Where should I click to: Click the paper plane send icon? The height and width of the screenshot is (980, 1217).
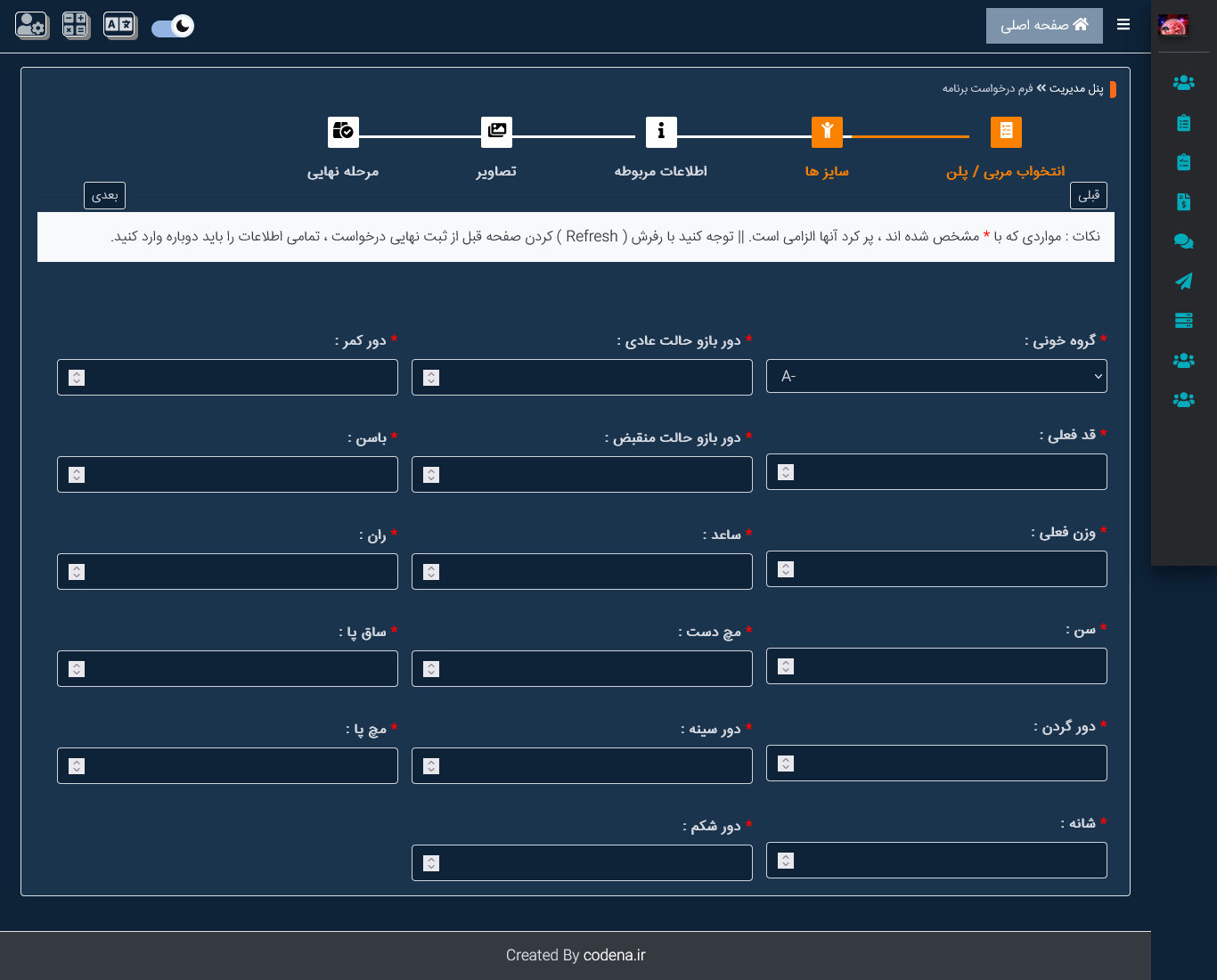pyautogui.click(x=1183, y=282)
